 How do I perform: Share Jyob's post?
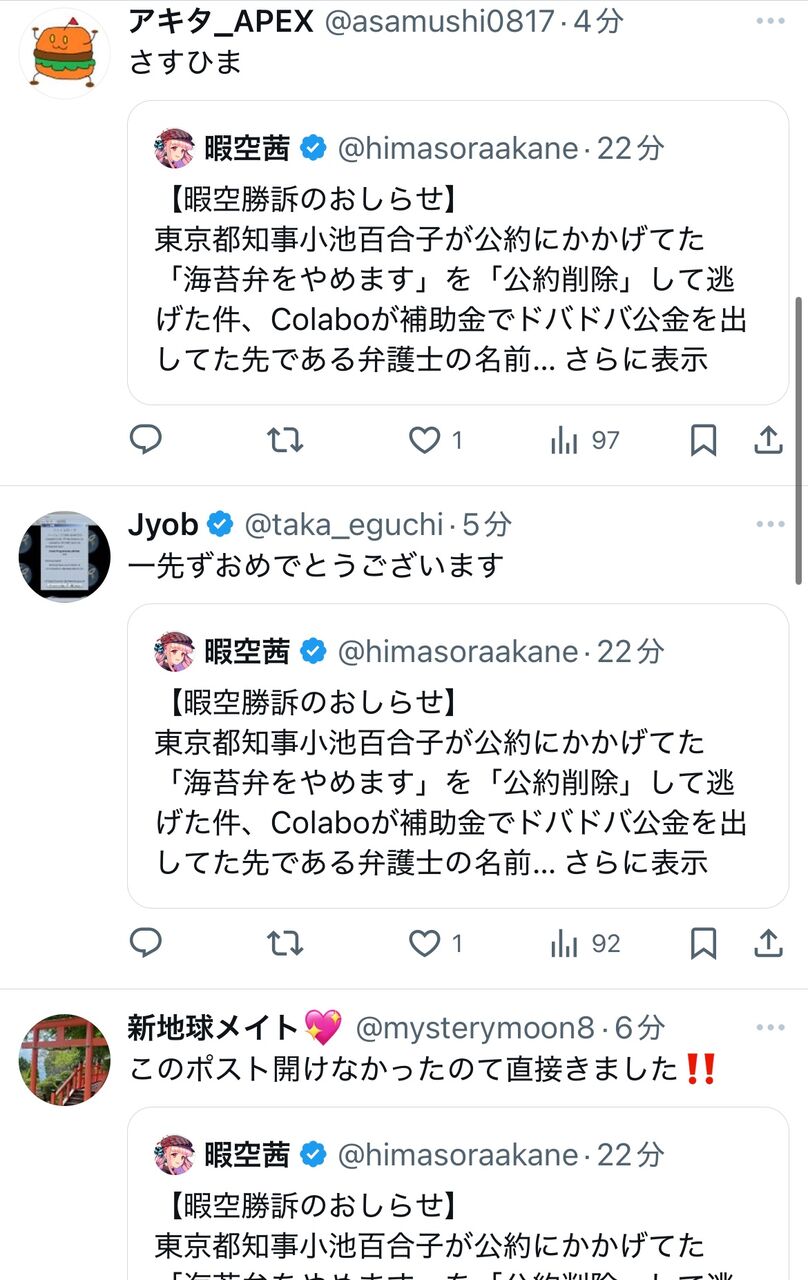pyautogui.click(x=768, y=943)
